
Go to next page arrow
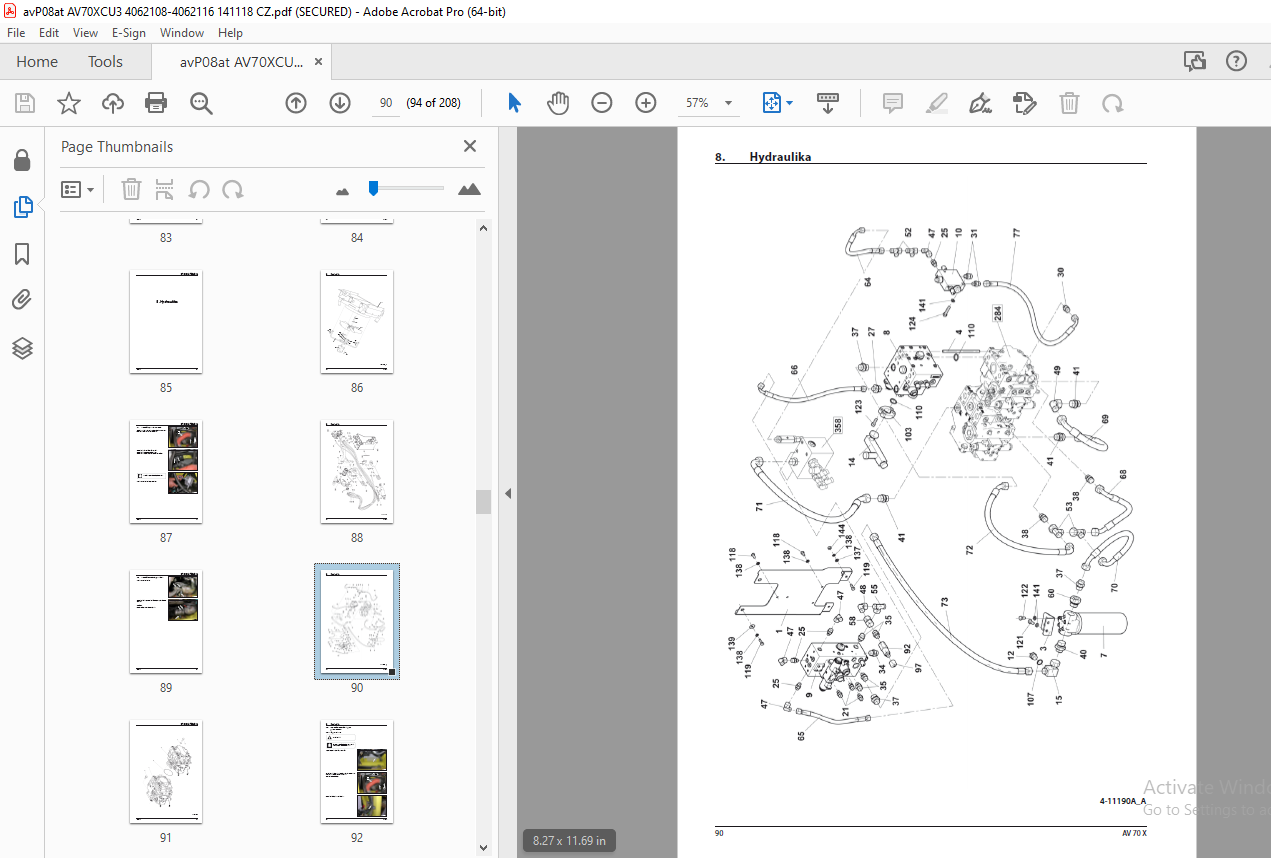pos(340,103)
